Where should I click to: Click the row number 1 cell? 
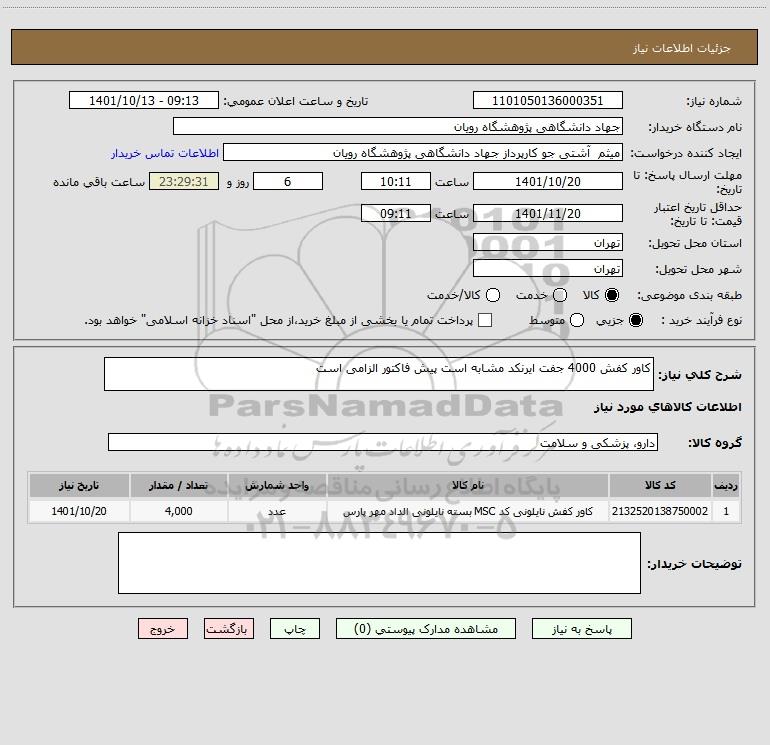pos(726,511)
